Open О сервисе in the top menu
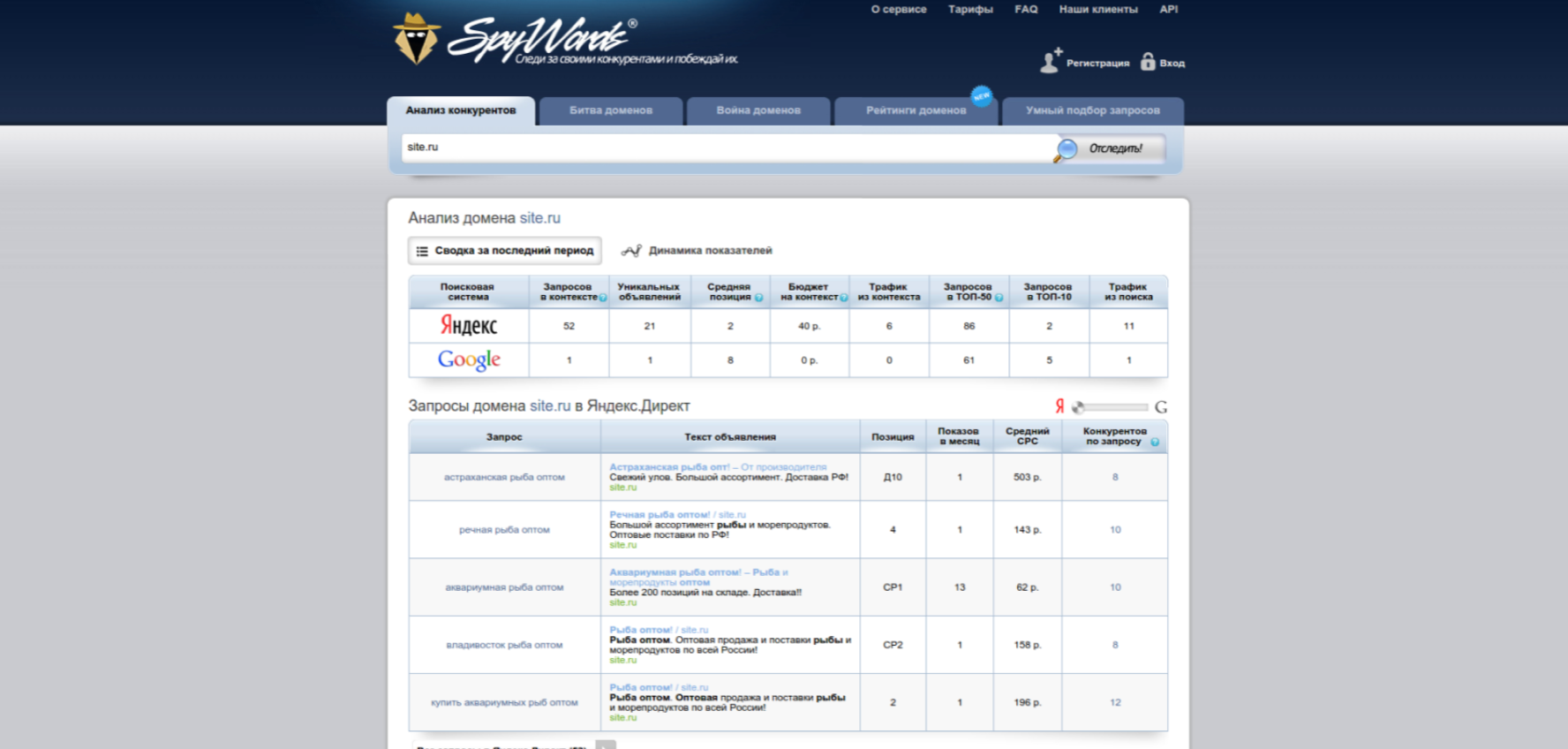 click(899, 10)
